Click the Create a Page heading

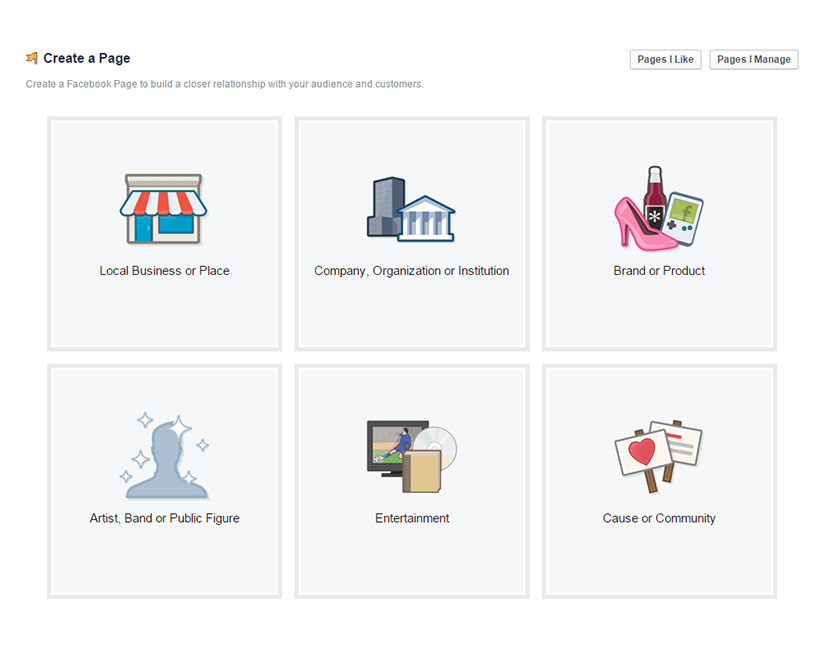tap(87, 58)
